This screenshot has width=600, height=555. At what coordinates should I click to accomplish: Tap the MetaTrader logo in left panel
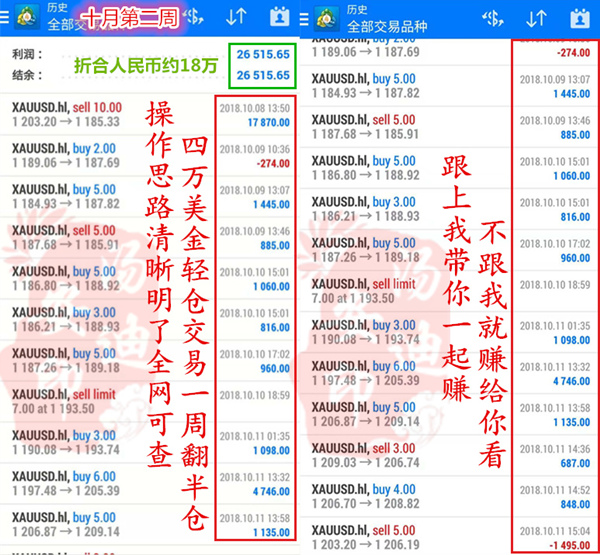pyautogui.click(x=27, y=17)
